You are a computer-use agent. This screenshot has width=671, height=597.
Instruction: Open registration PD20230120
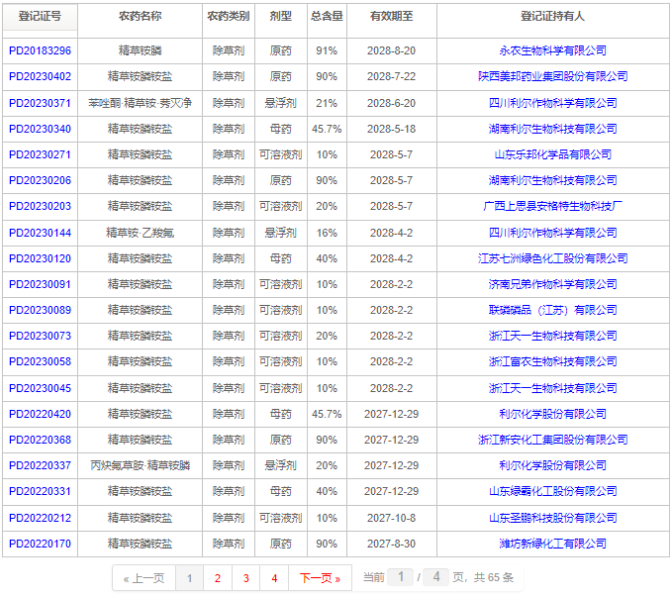click(x=40, y=258)
